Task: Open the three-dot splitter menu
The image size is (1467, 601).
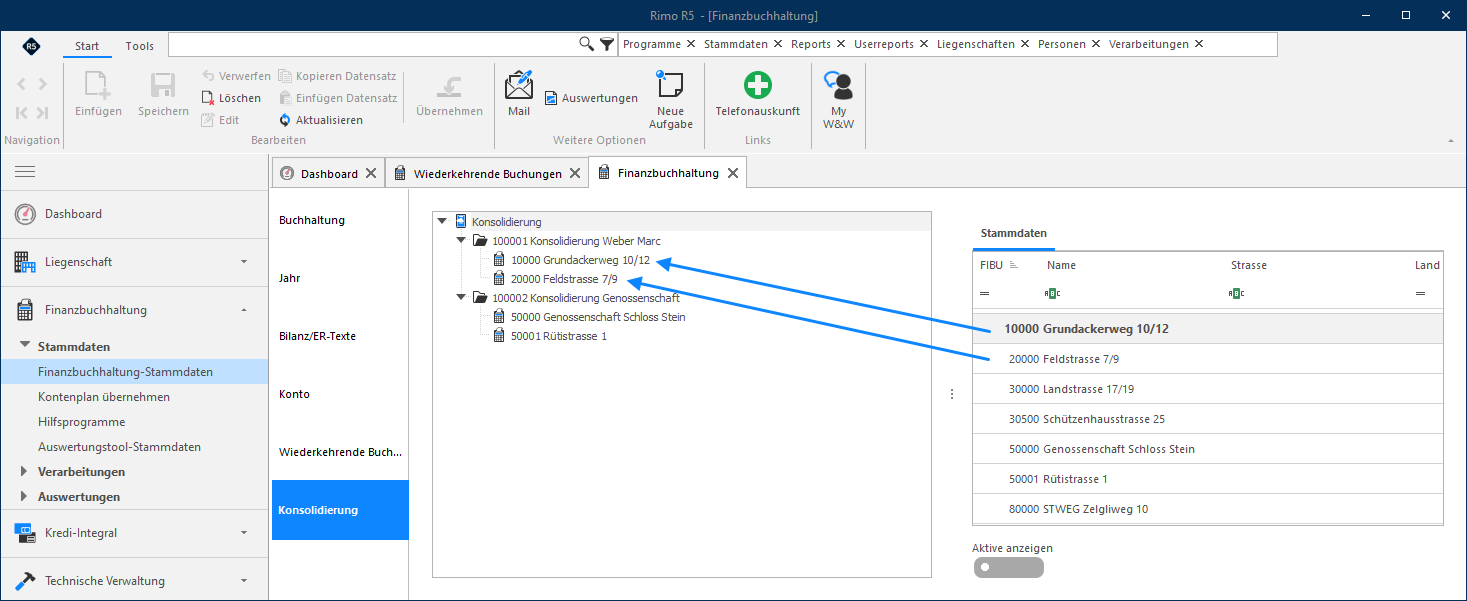Action: [x=951, y=394]
